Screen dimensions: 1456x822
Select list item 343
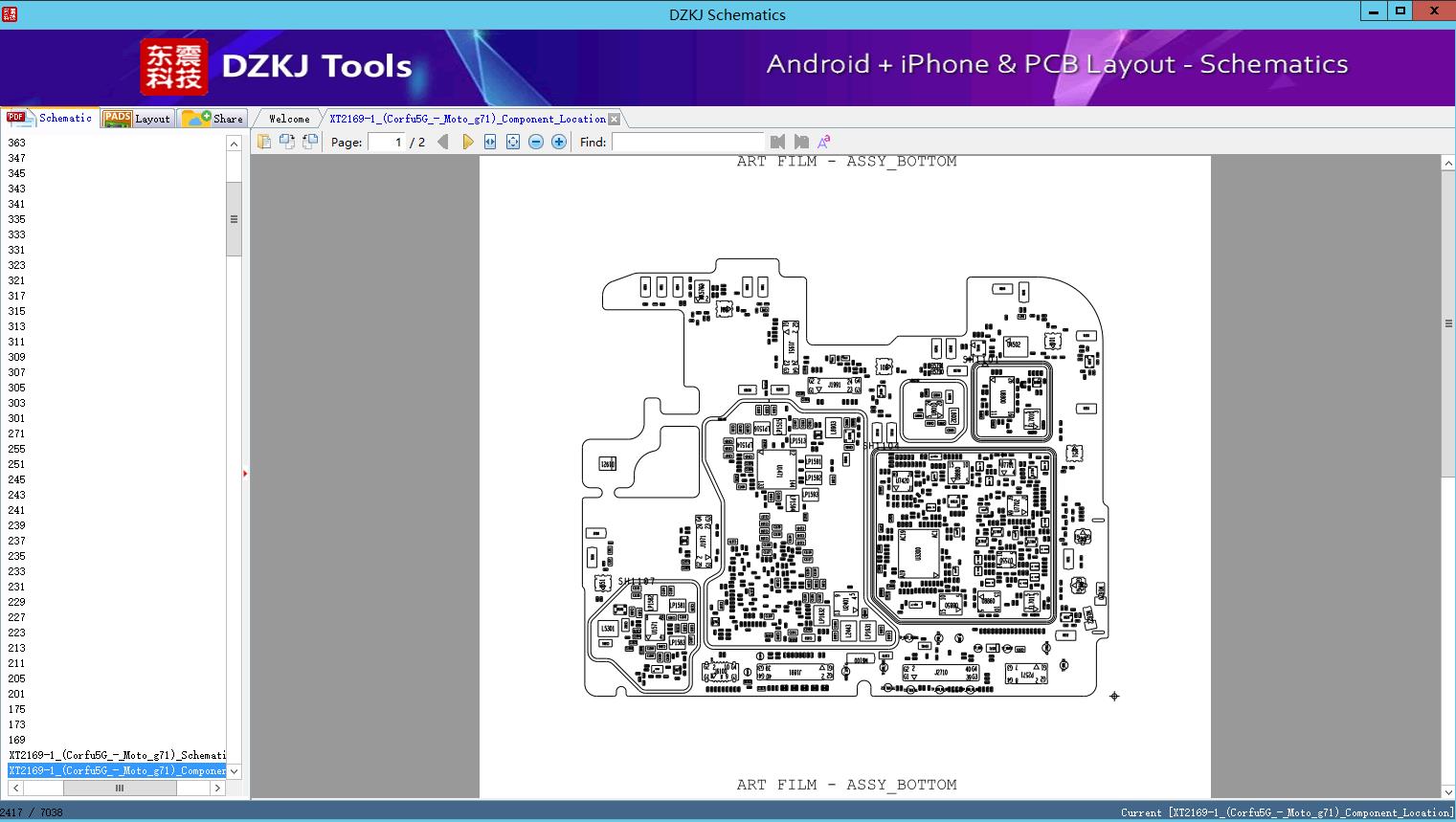pyautogui.click(x=17, y=189)
